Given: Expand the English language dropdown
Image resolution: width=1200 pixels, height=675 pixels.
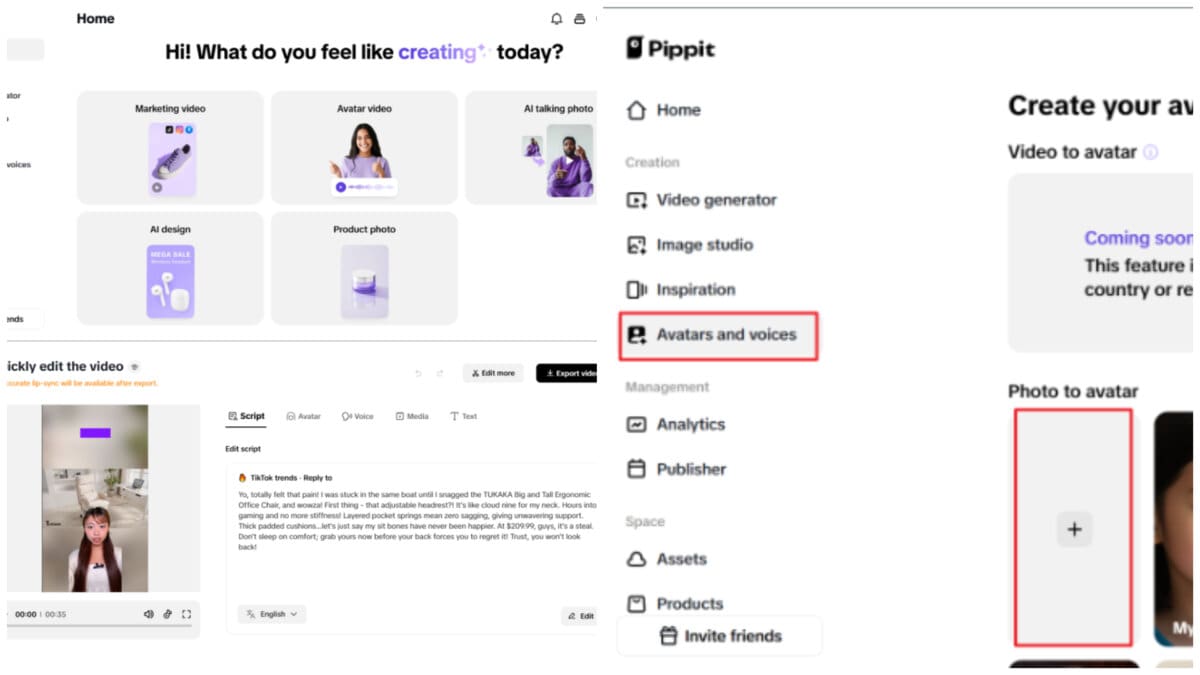Looking at the screenshot, I should (272, 614).
